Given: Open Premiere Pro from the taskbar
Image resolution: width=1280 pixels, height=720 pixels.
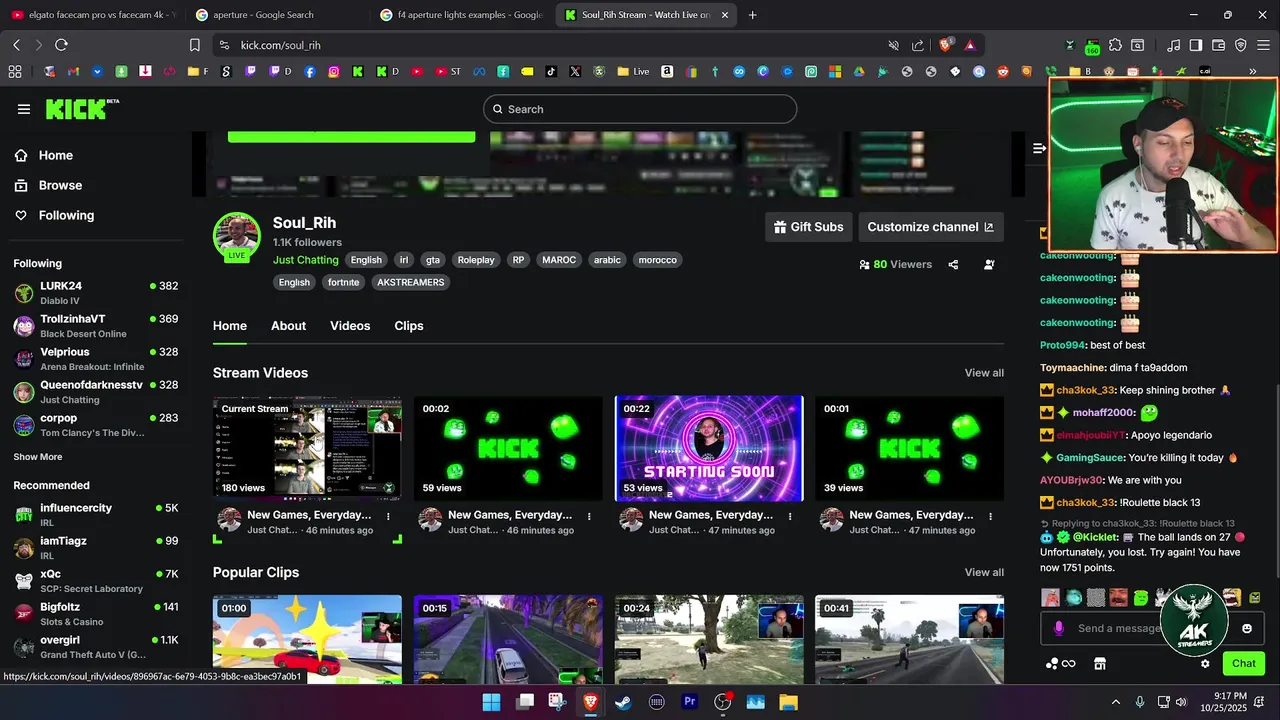Looking at the screenshot, I should point(689,702).
